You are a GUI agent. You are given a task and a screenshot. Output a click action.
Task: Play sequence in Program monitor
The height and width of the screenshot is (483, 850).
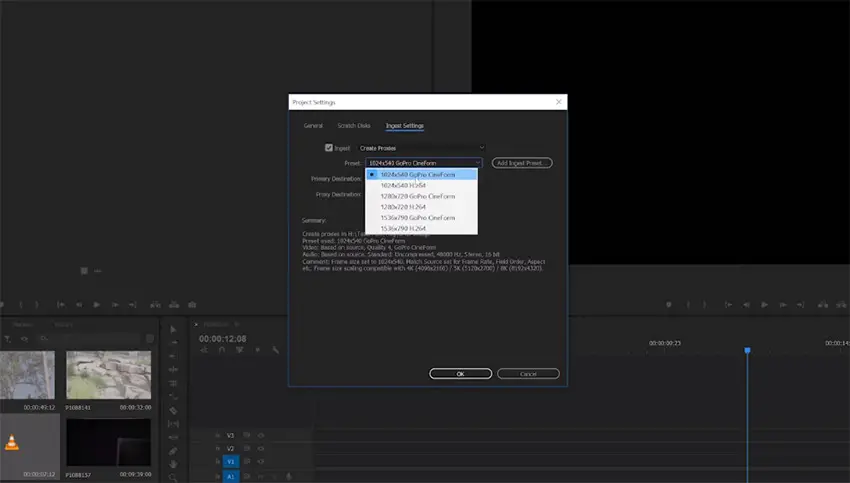764,305
